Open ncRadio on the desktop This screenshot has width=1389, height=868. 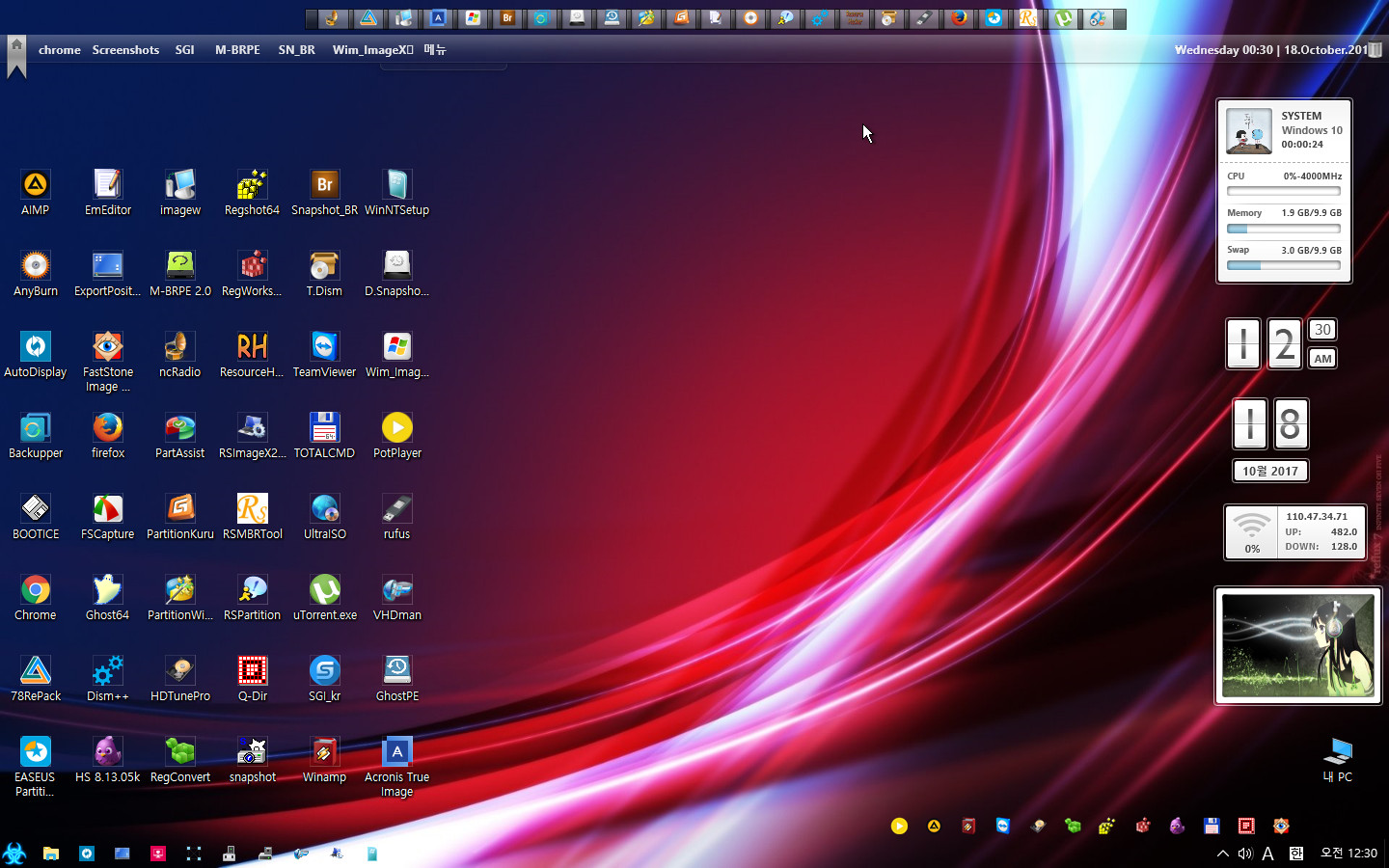[180, 355]
